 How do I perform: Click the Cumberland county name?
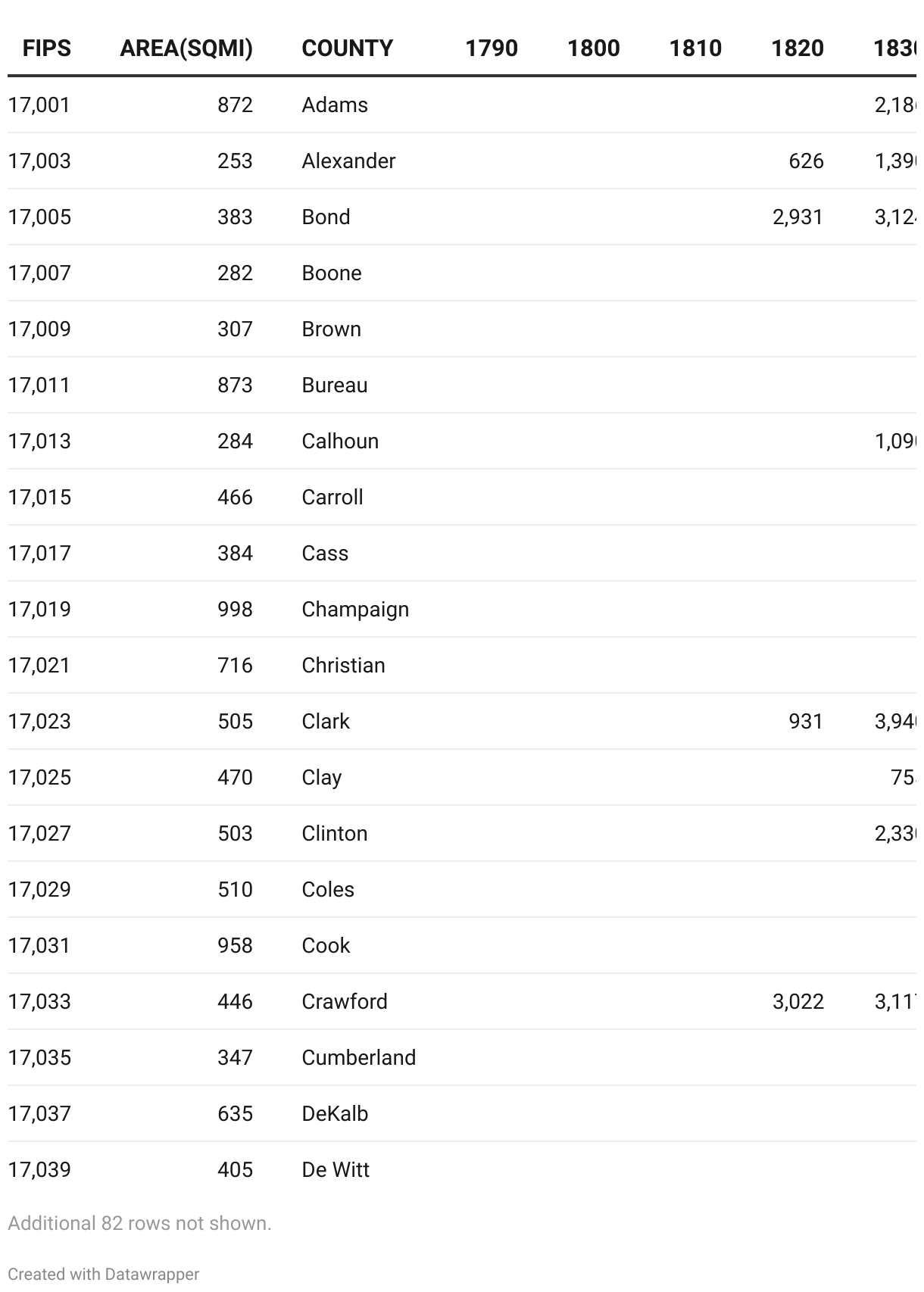pos(359,1057)
